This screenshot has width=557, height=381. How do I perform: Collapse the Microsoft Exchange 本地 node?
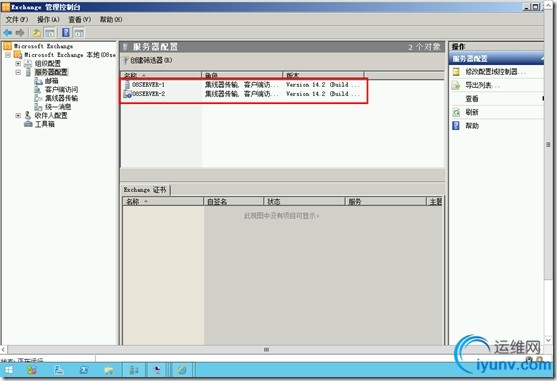(7, 55)
